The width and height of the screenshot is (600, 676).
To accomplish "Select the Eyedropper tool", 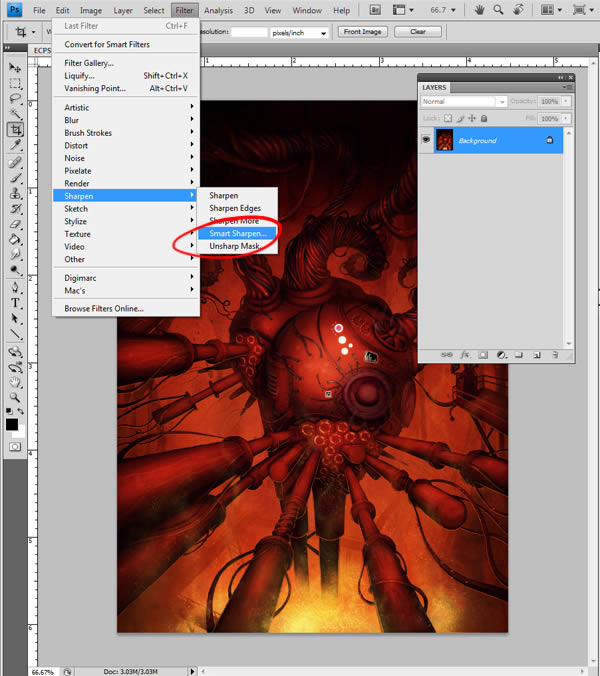I will (15, 145).
